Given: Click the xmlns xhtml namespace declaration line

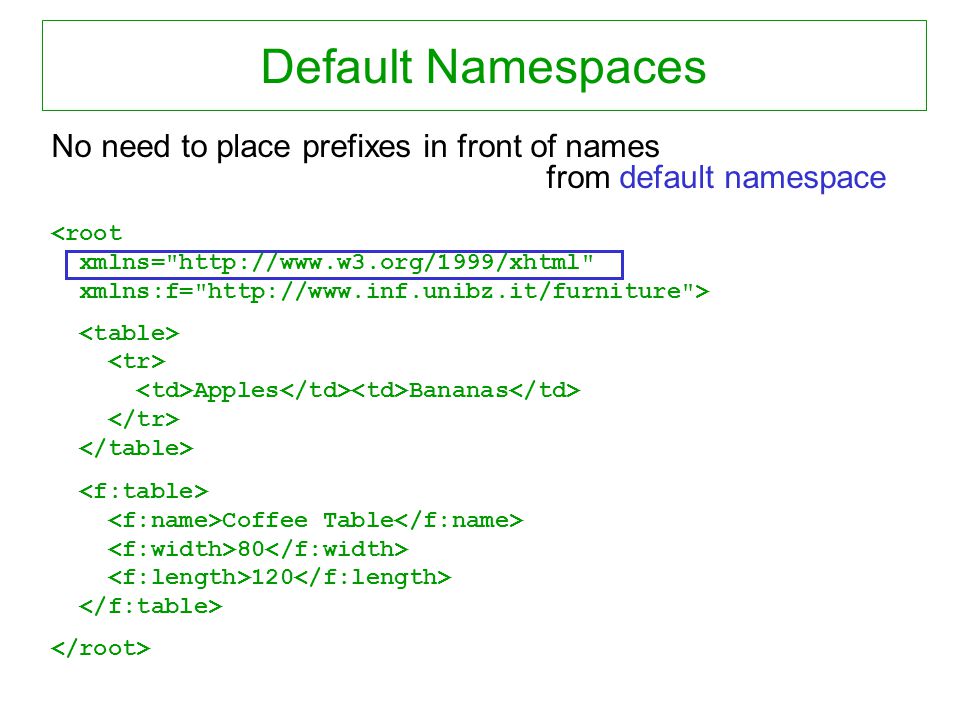Looking at the screenshot, I should 336,263.
